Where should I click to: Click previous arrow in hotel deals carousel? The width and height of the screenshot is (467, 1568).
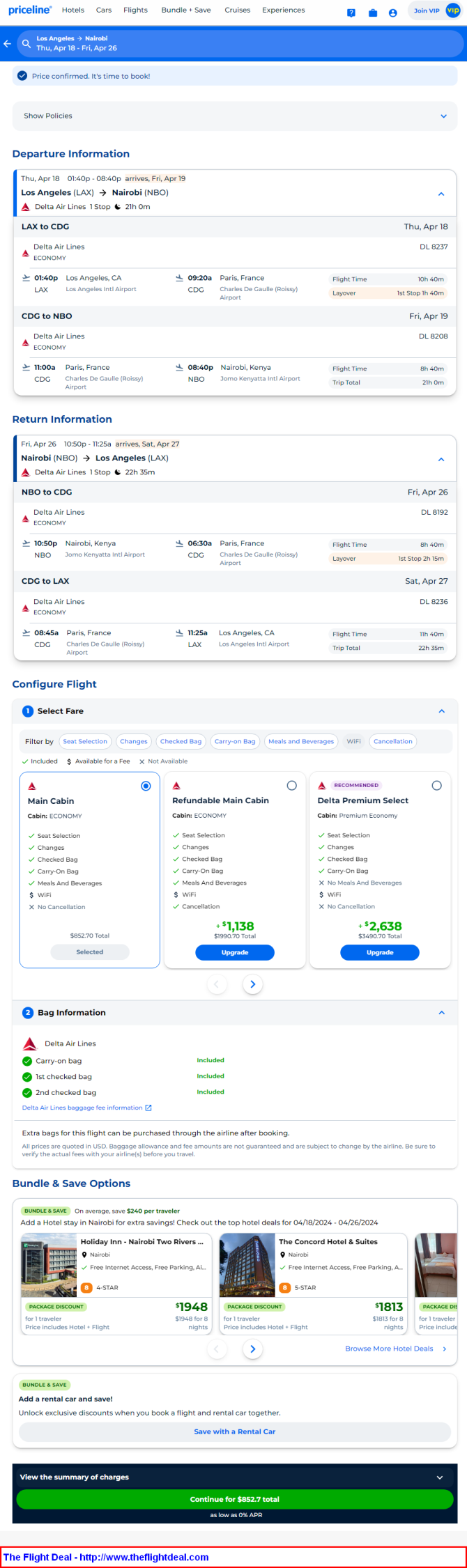(216, 1349)
